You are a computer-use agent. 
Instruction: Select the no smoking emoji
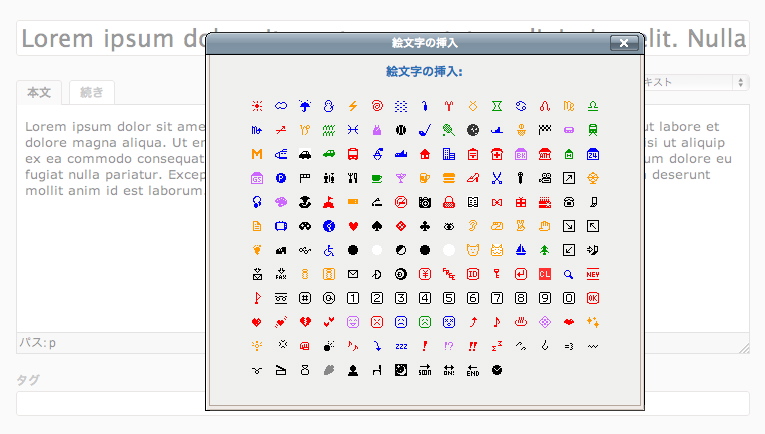tap(401, 202)
